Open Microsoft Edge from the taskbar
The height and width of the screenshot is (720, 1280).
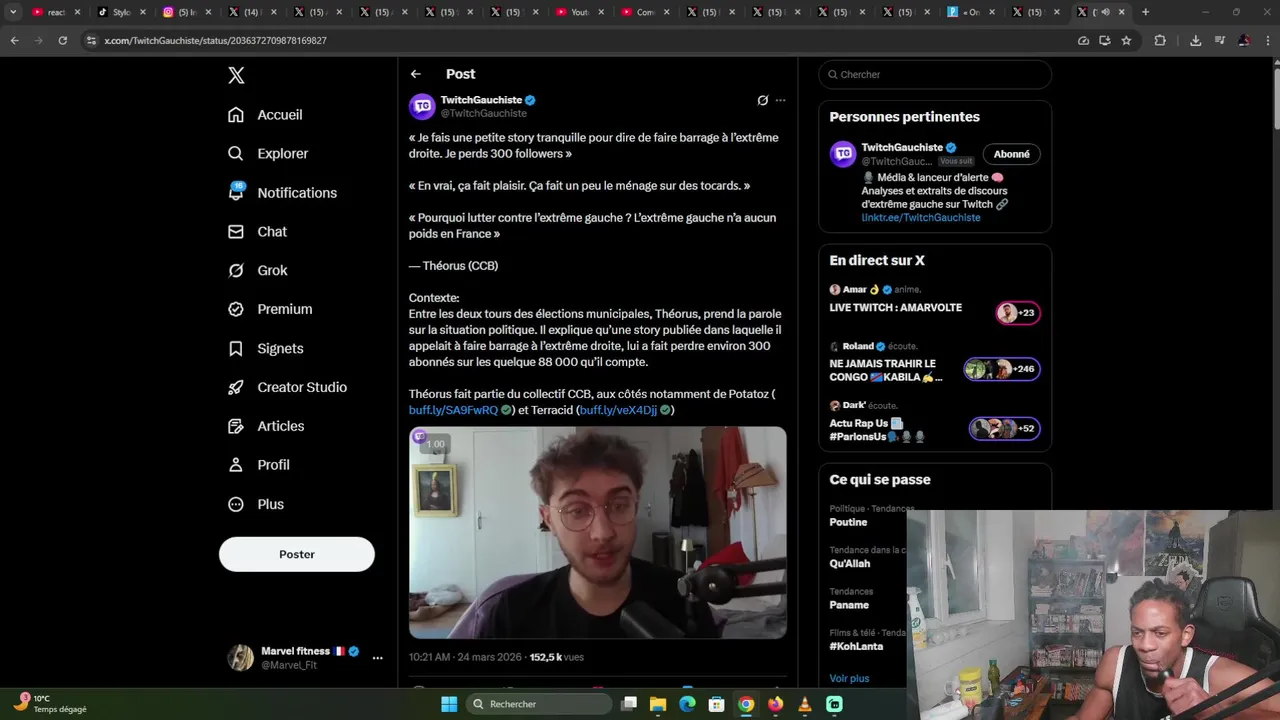[687, 704]
